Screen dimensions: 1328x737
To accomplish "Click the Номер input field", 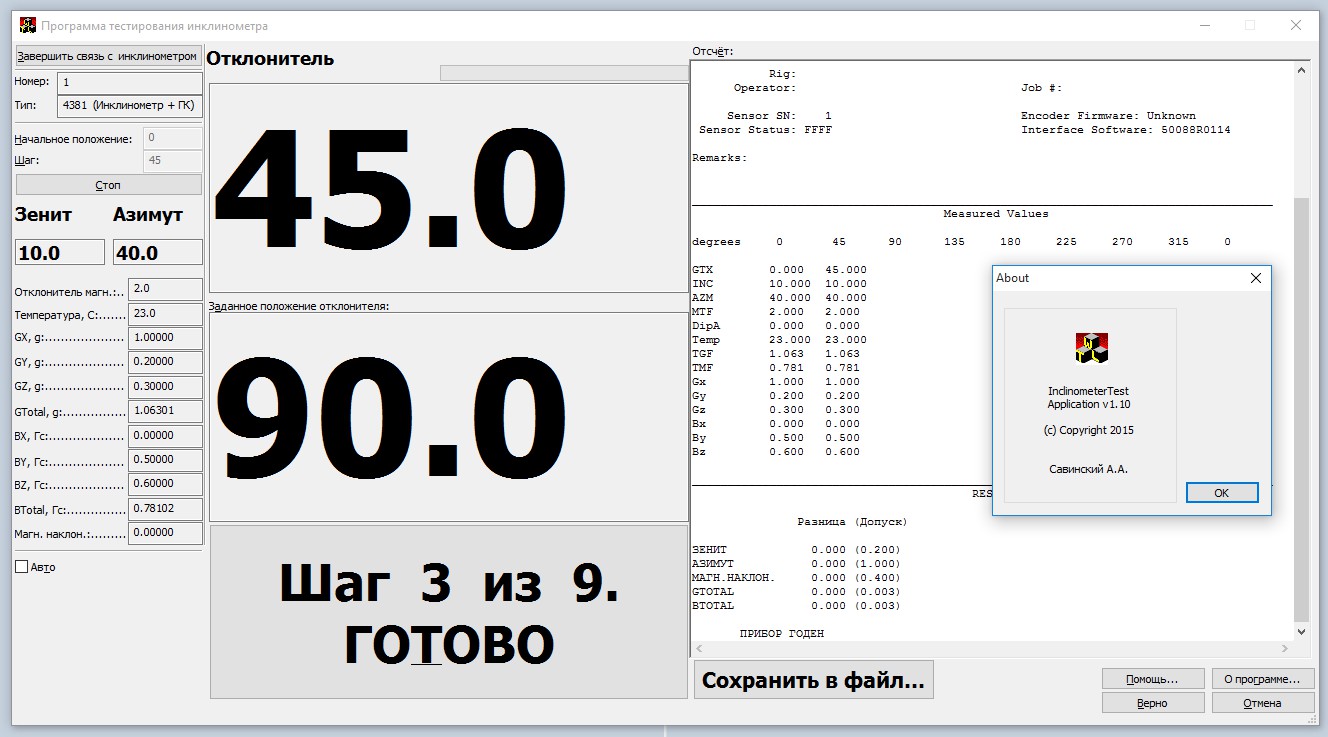I will pyautogui.click(x=129, y=82).
